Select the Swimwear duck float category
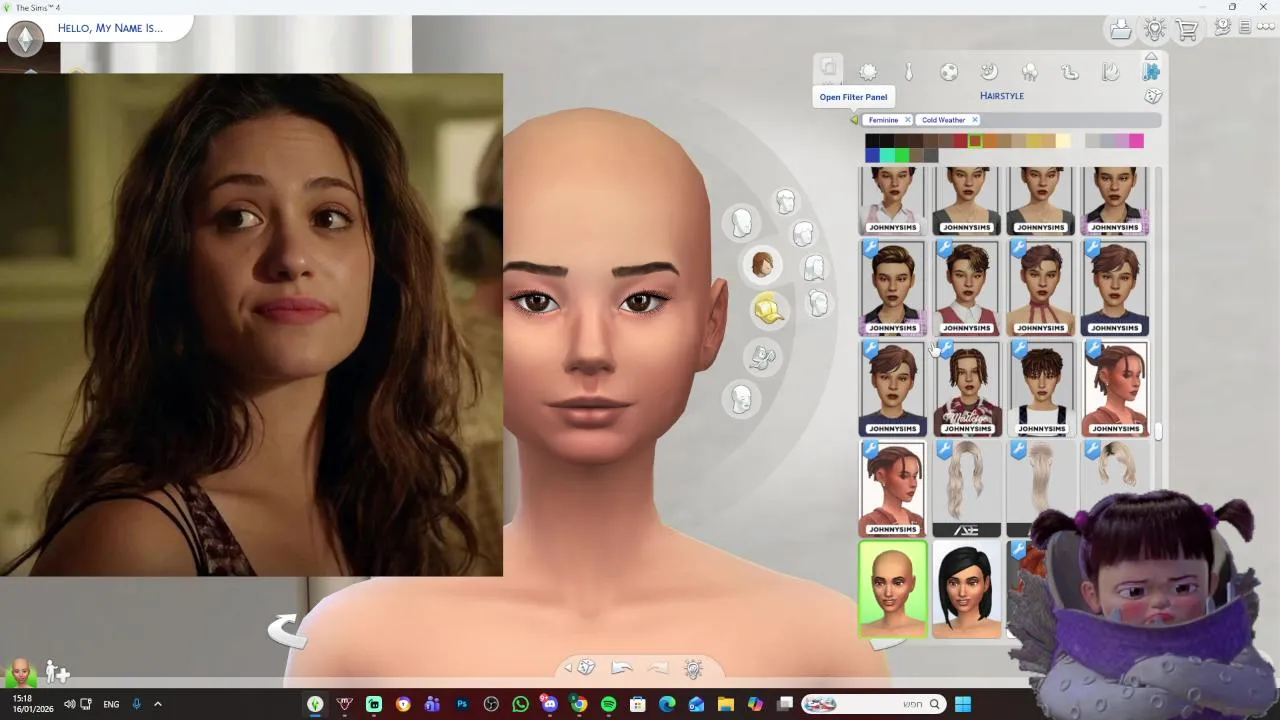The width and height of the screenshot is (1280, 720). [1070, 72]
